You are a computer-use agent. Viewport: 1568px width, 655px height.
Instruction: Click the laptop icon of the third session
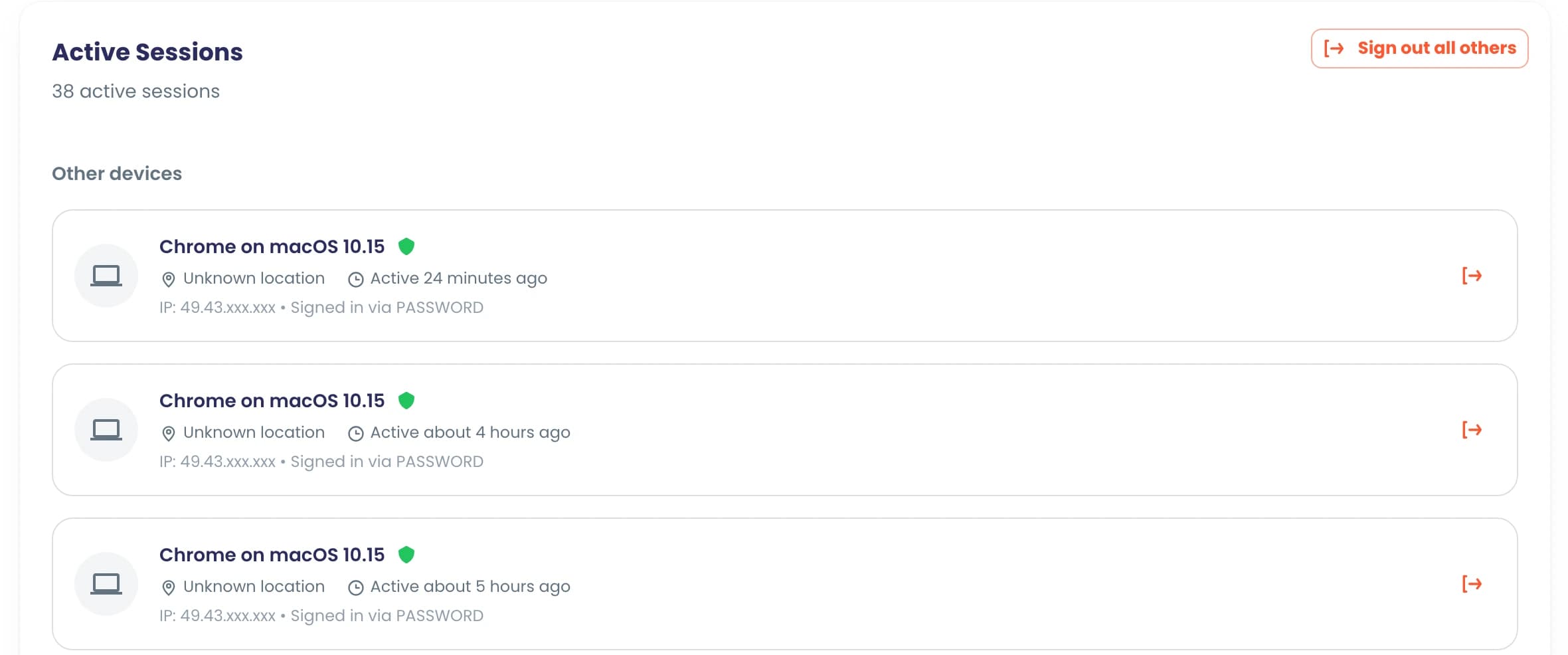click(106, 584)
